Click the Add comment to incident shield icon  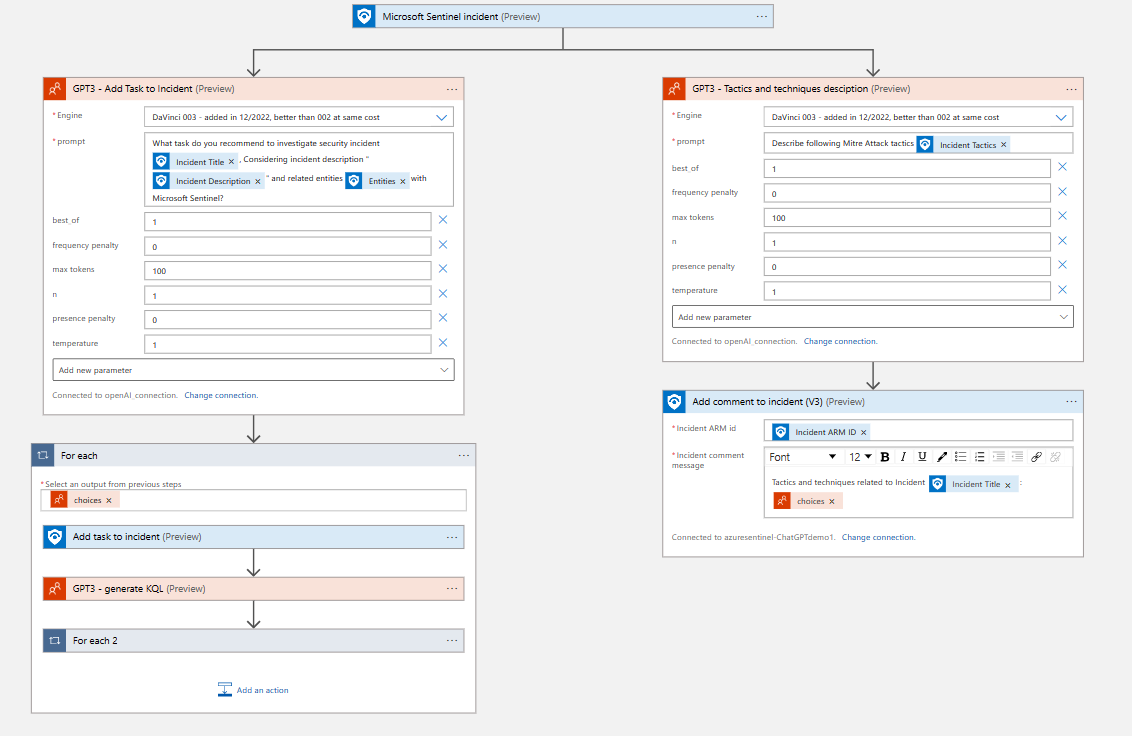tap(674, 402)
